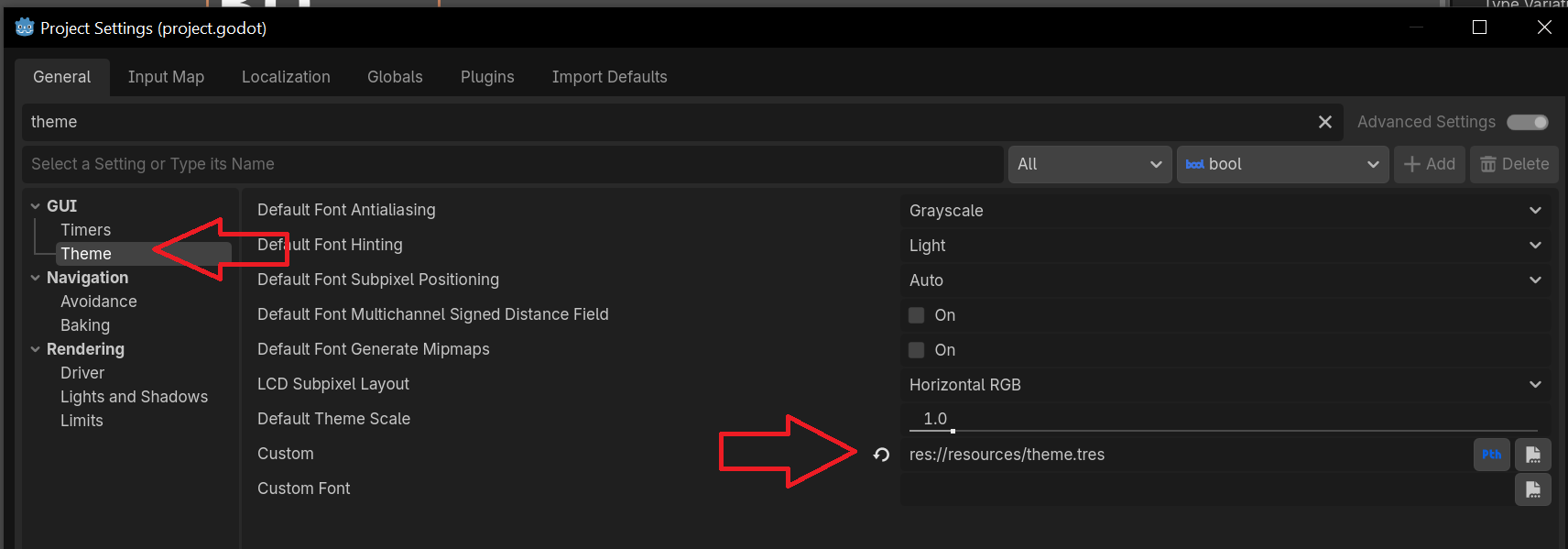Click Default Font Antialiasing label

[x=346, y=210]
